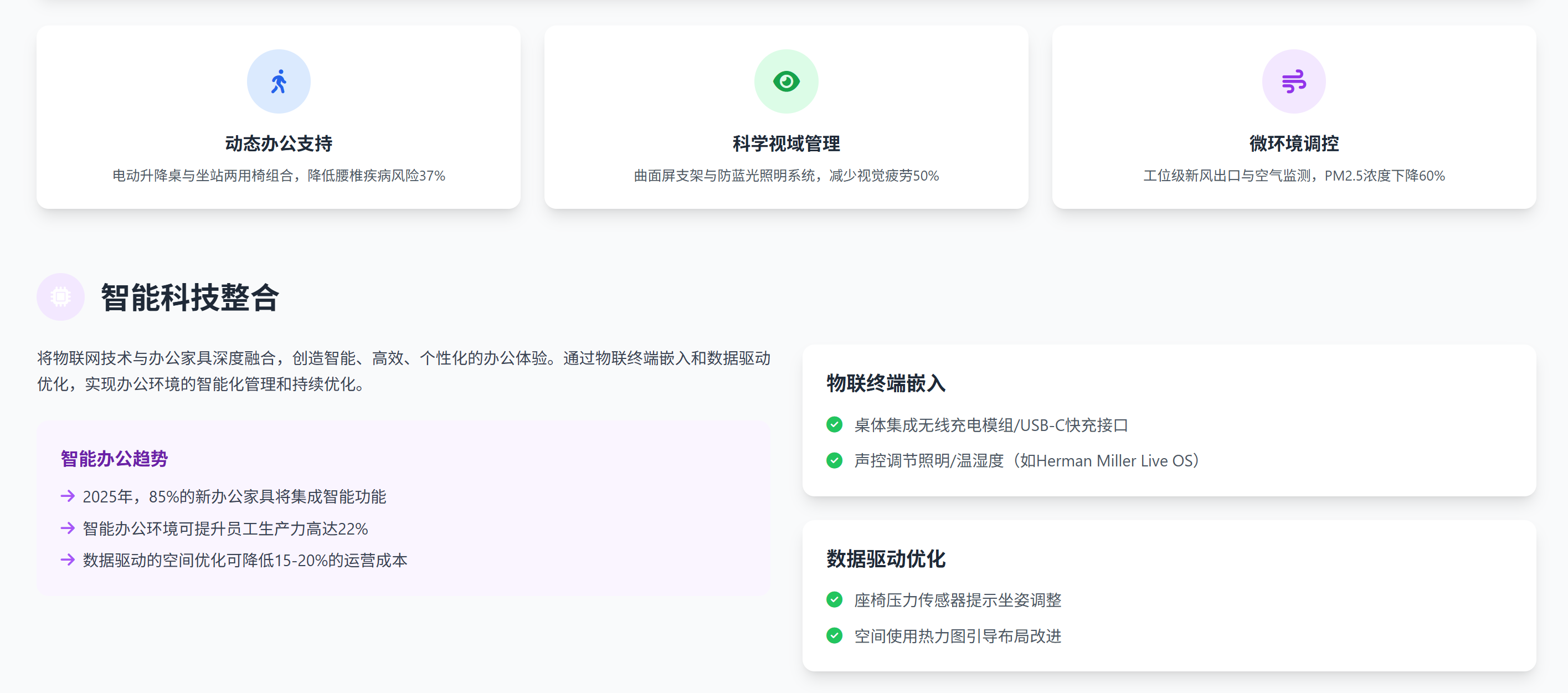This screenshot has height=693, width=1568.
Task: Click text 曲面屏支架与防蓝光照明系统，减少视觉疲劳50%
Action: click(786, 176)
